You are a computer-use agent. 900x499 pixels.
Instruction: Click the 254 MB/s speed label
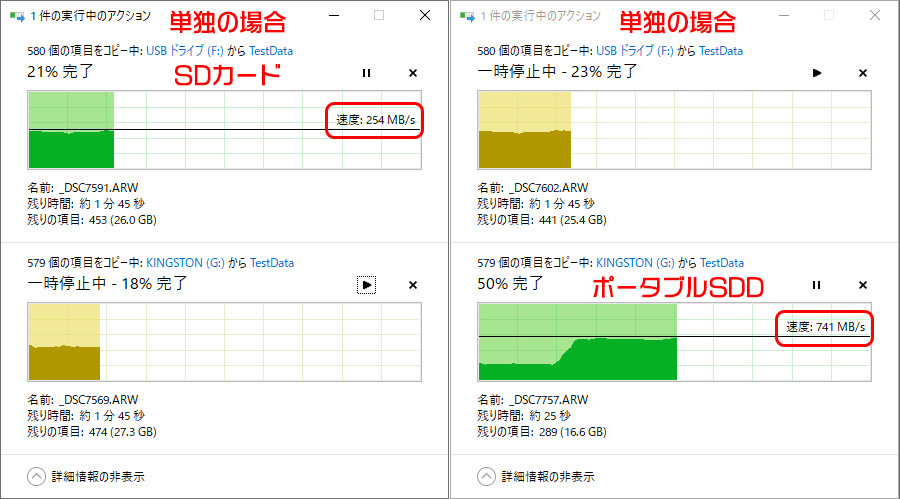click(375, 120)
